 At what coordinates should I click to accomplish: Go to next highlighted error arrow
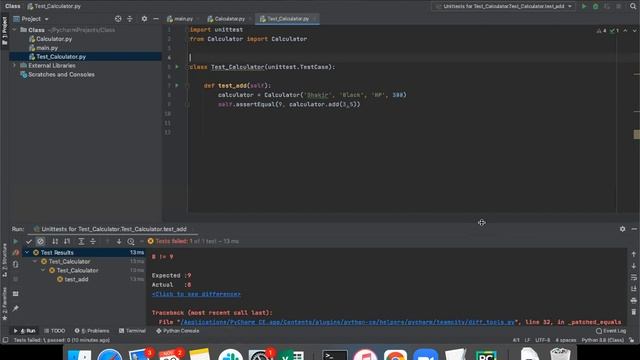[x=635, y=31]
